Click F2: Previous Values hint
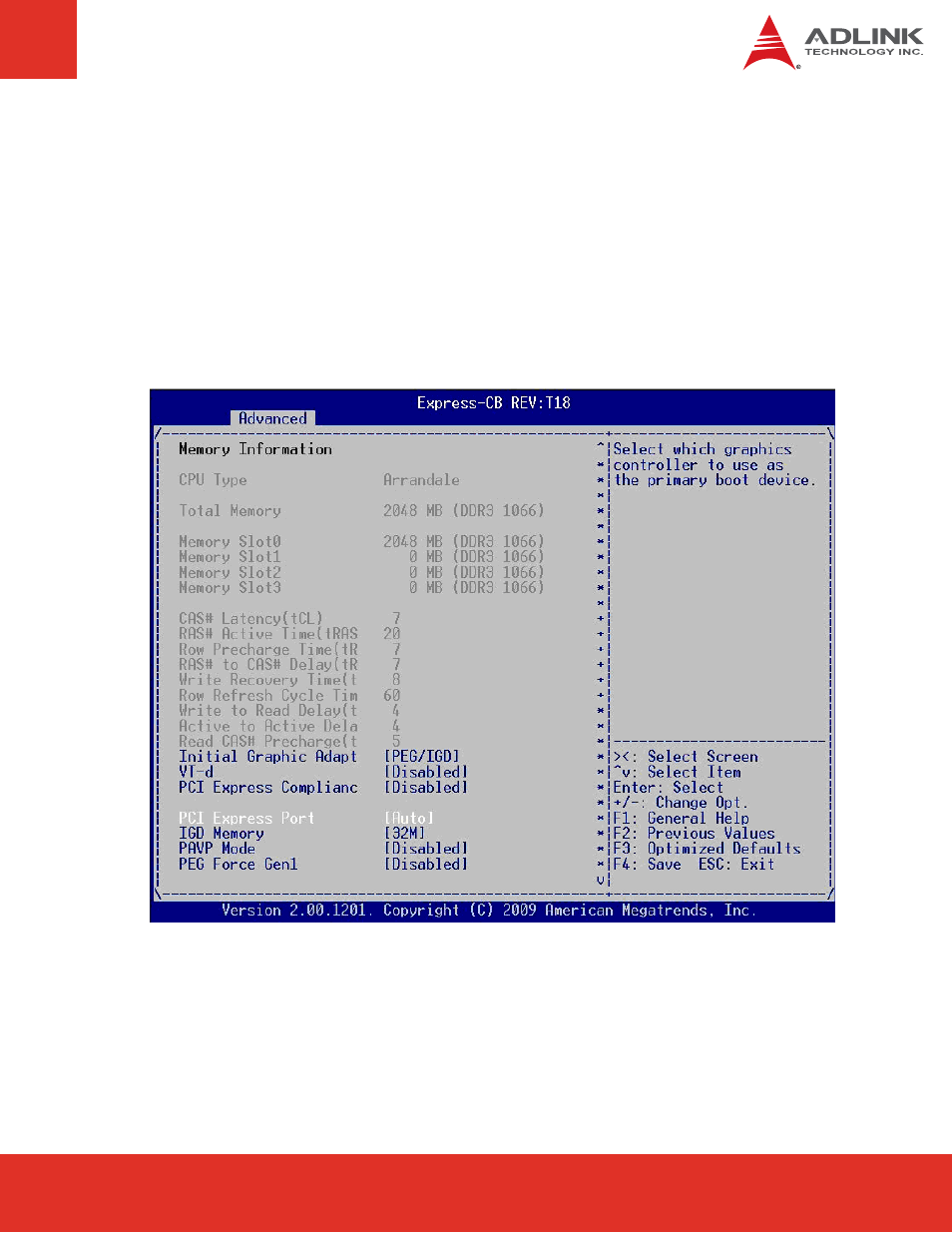 point(694,834)
